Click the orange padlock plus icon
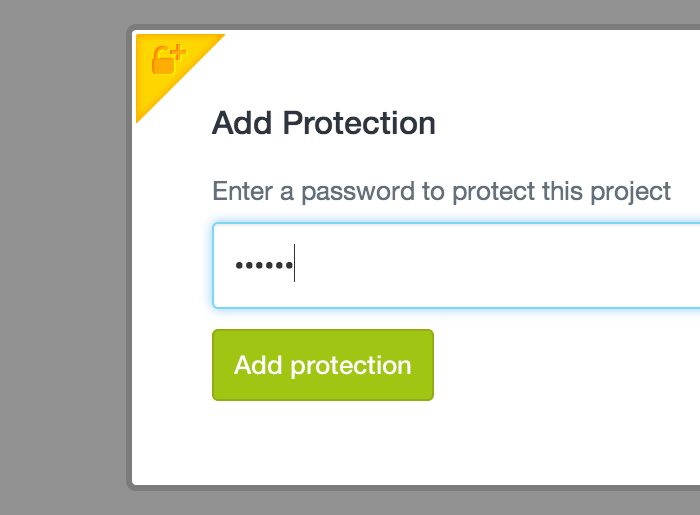Viewport: 700px width, 515px height. click(x=169, y=59)
